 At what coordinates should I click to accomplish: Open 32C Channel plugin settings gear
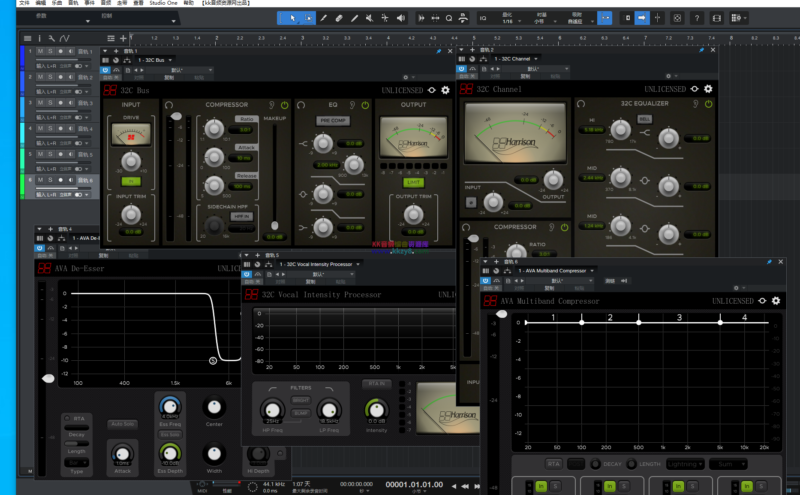(x=708, y=89)
